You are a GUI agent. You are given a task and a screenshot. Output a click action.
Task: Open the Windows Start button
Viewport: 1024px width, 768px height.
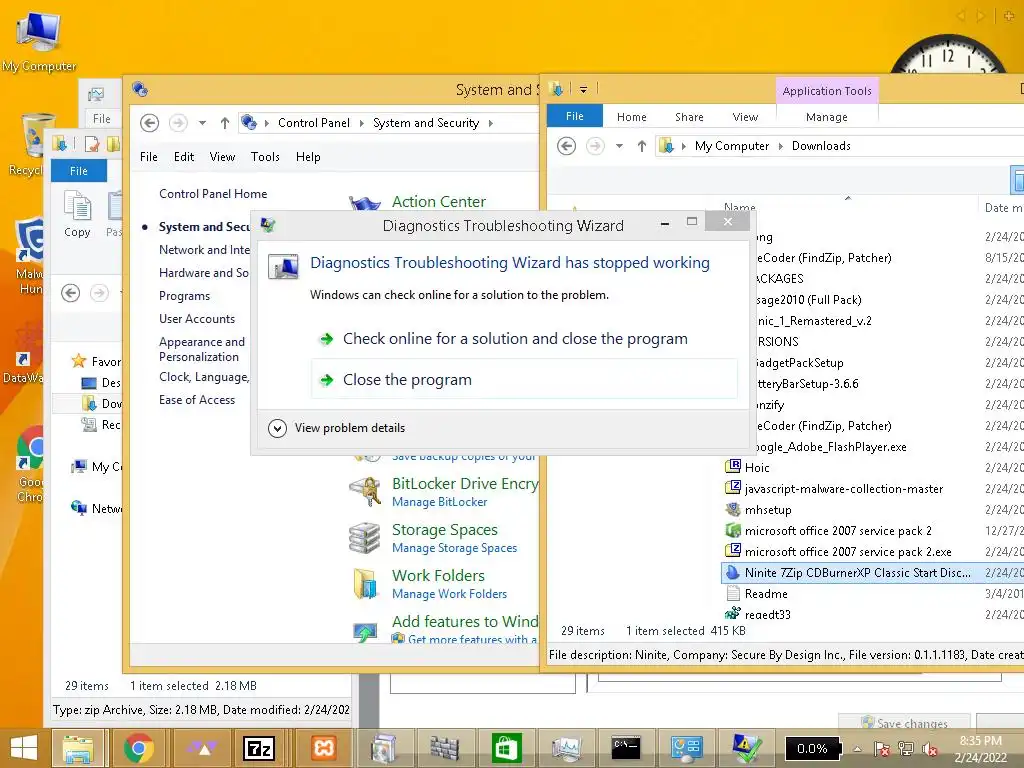point(24,748)
